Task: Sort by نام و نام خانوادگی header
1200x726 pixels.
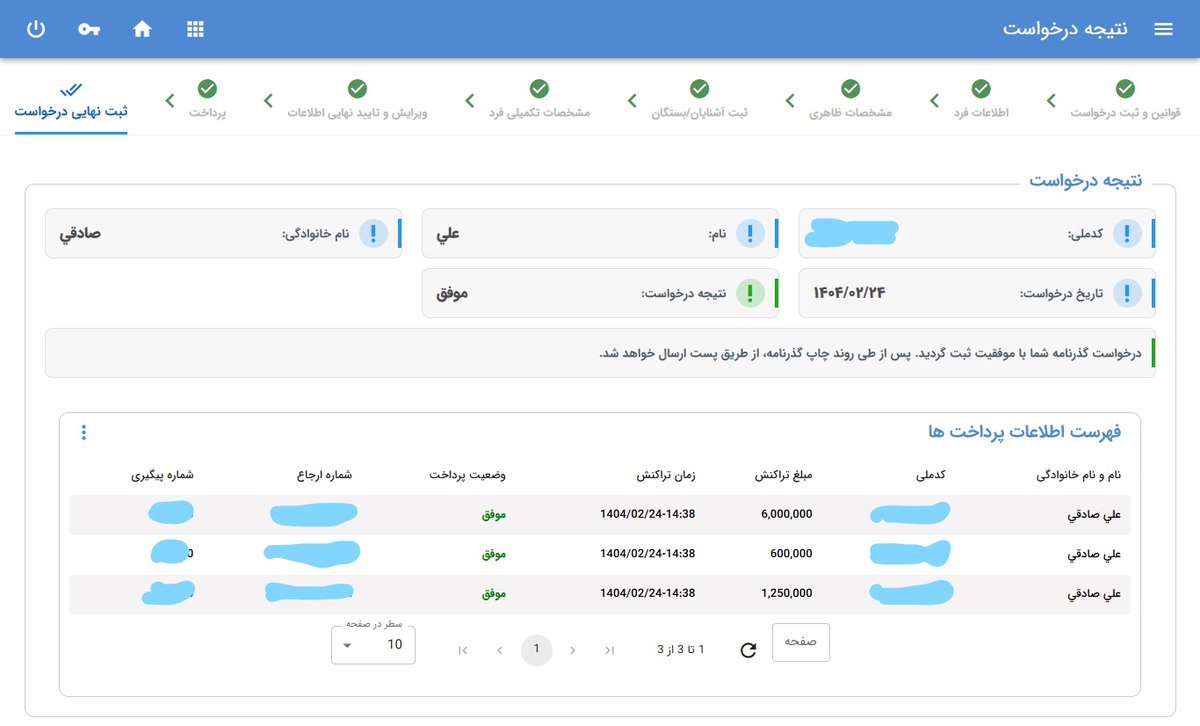Action: point(1078,475)
